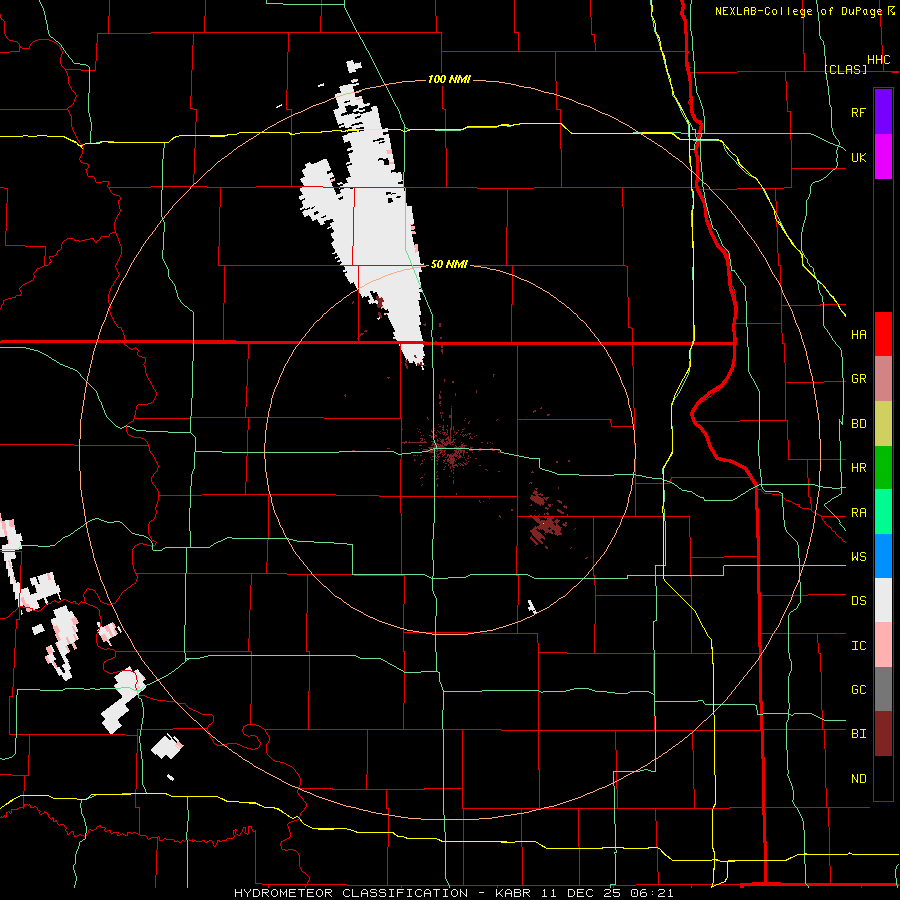Viewport: 900px width, 900px height.
Task: Click the 11 DEC 25 date in caption
Action: tap(580, 893)
